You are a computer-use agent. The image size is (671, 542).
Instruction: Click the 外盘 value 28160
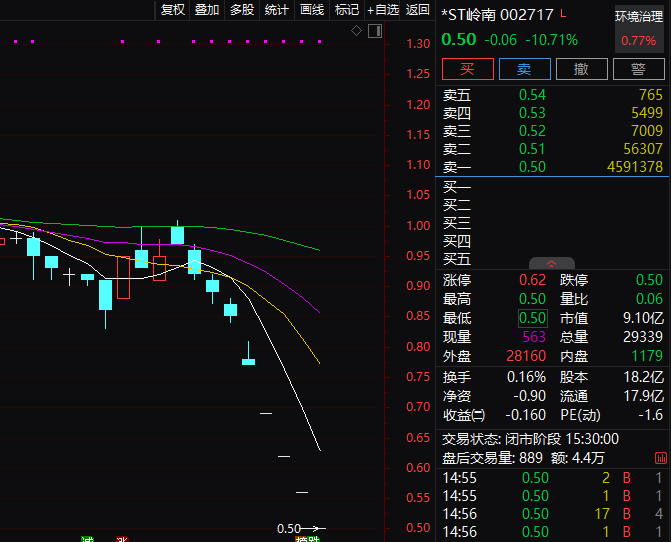pyautogui.click(x=526, y=356)
